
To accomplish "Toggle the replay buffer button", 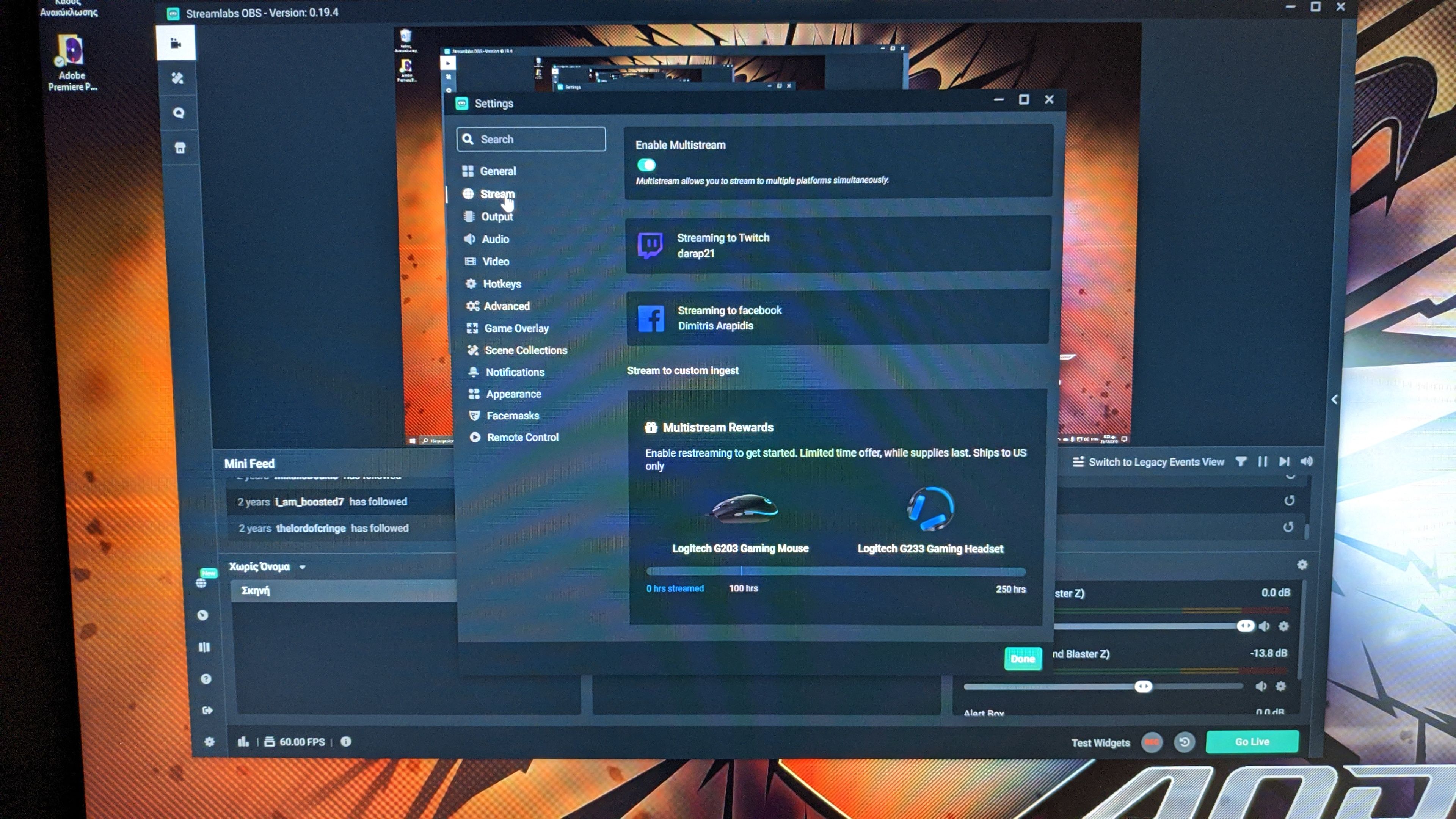I will click(x=1185, y=742).
